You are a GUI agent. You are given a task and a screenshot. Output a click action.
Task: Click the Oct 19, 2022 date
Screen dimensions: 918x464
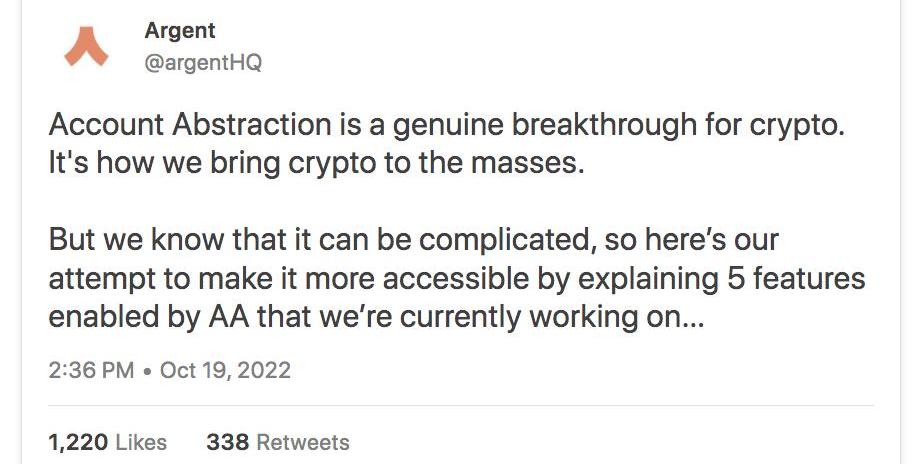pos(225,370)
